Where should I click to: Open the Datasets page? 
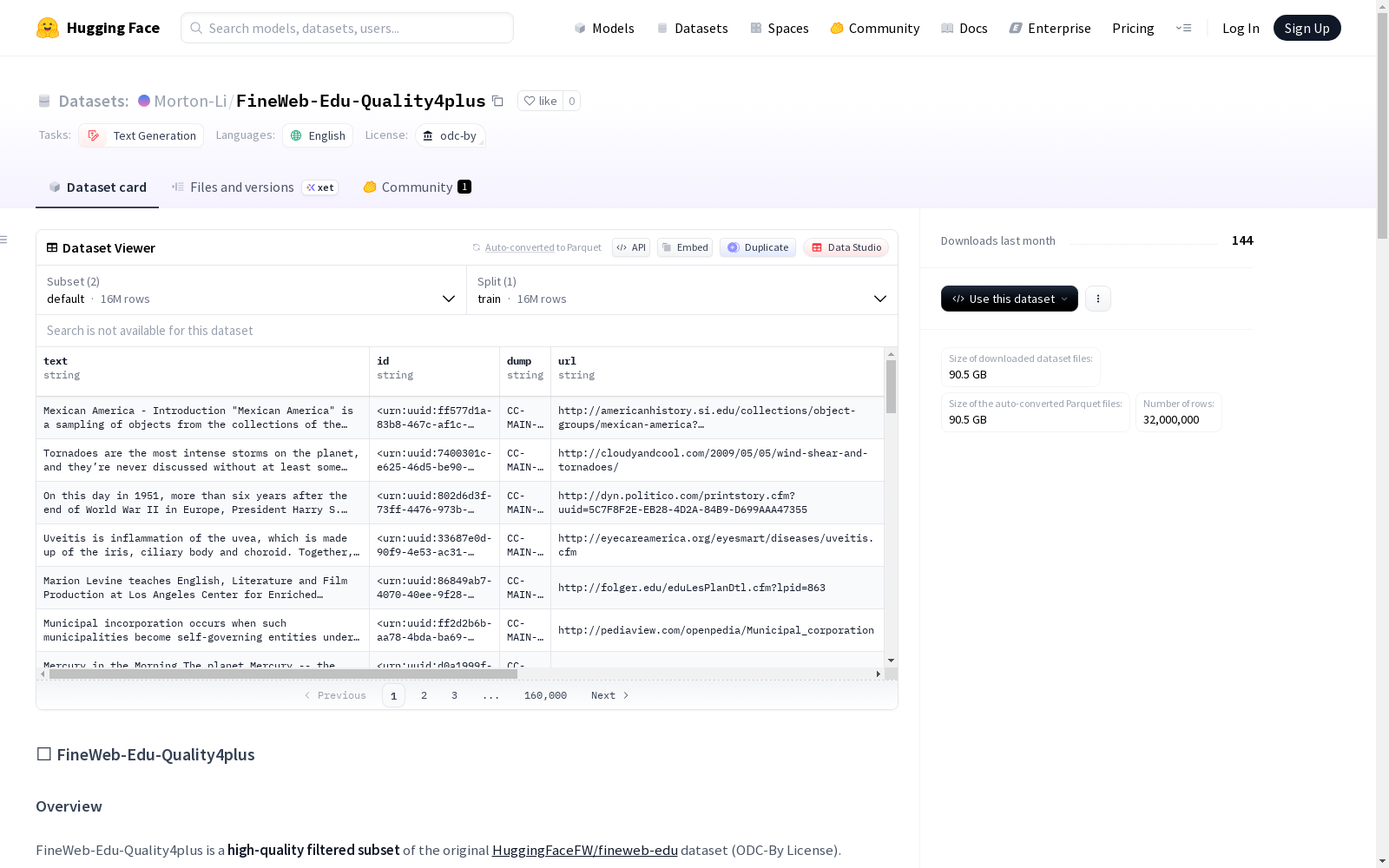[x=692, y=28]
